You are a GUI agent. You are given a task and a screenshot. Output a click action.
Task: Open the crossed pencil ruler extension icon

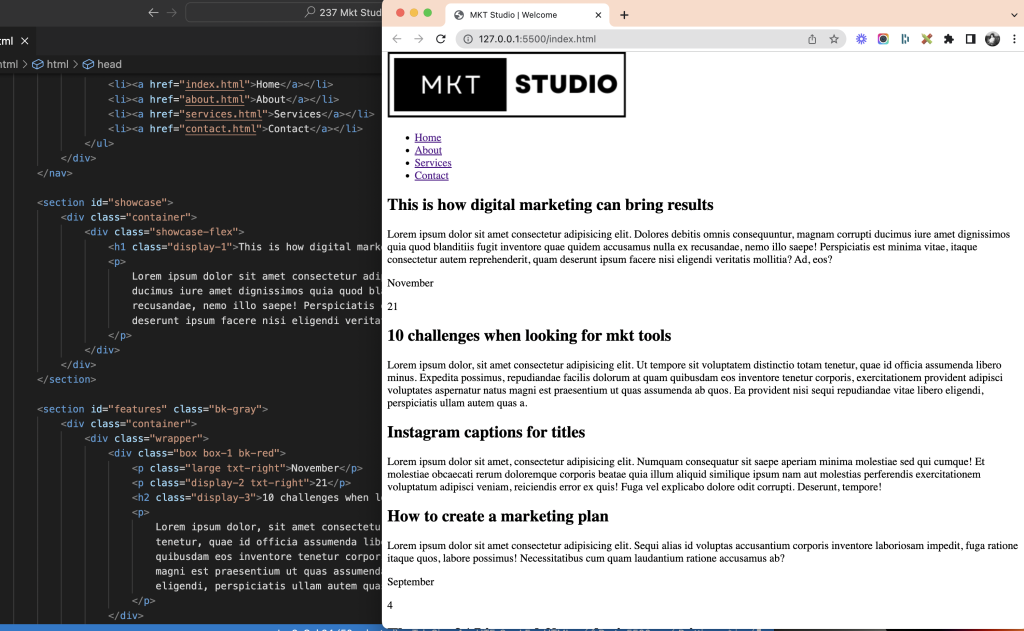[927, 39]
